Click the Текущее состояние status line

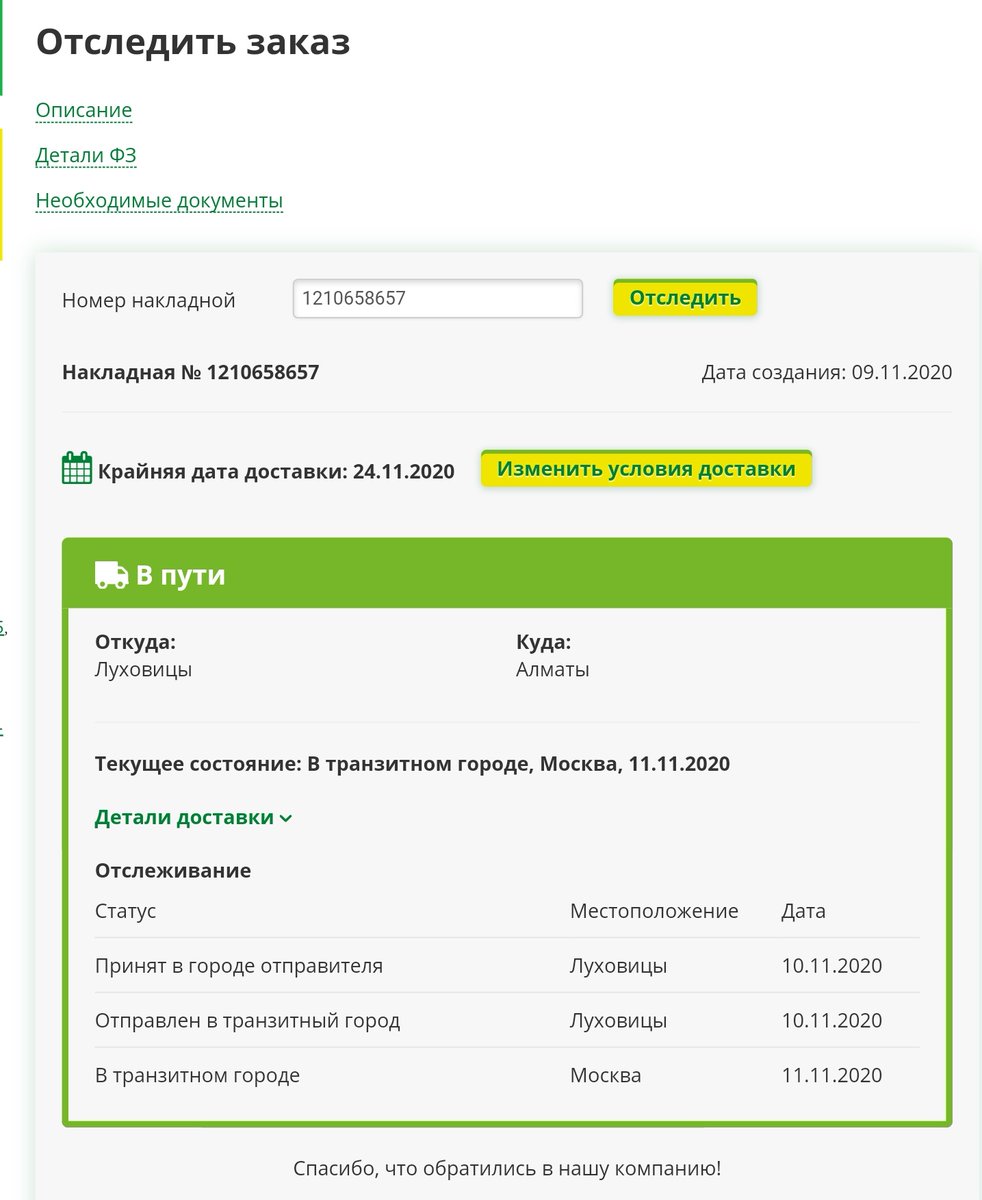(x=412, y=764)
